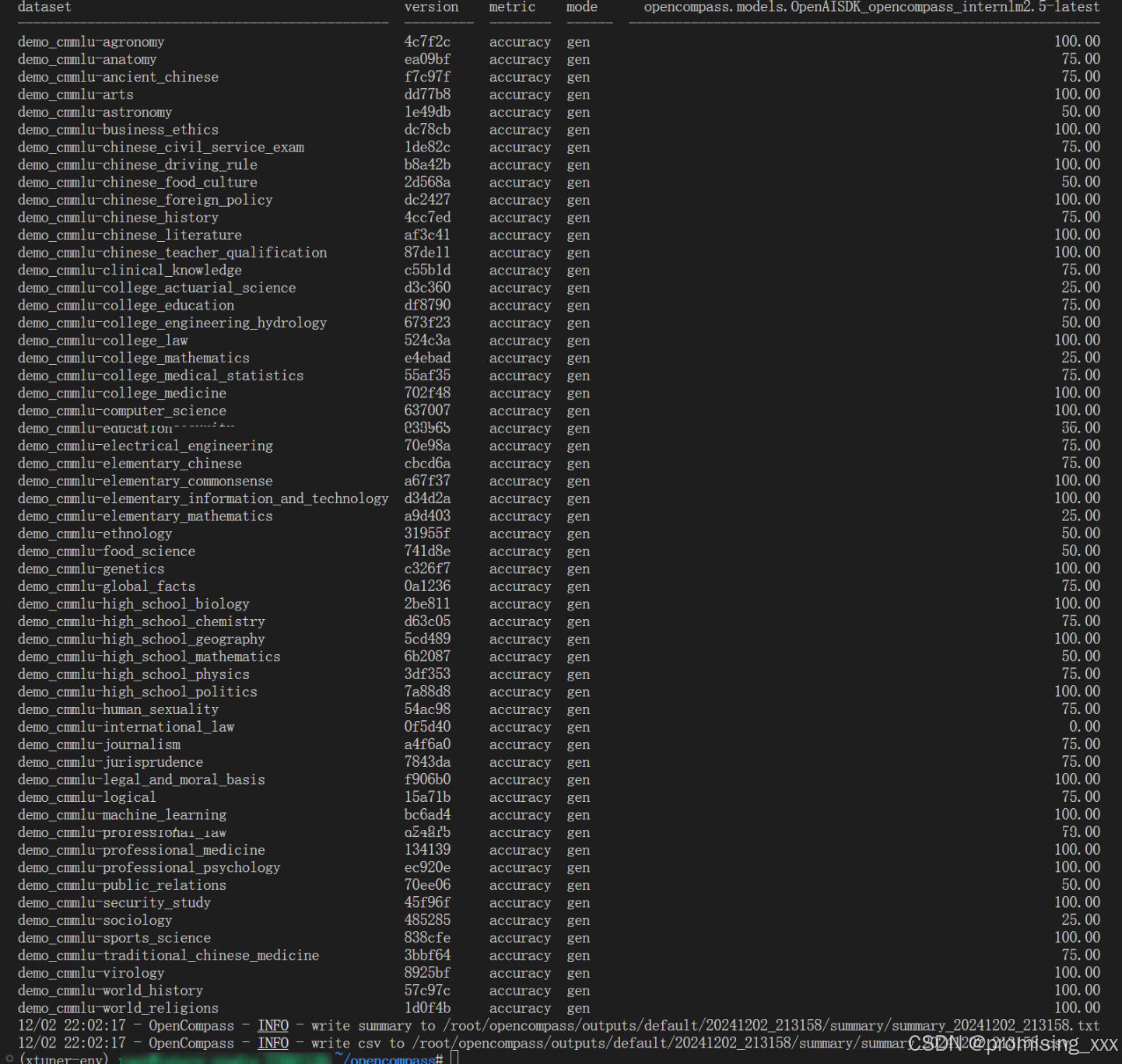Click the opencompass.models.OpenAISDK column header
The image size is (1122, 1064).
[x=871, y=6]
